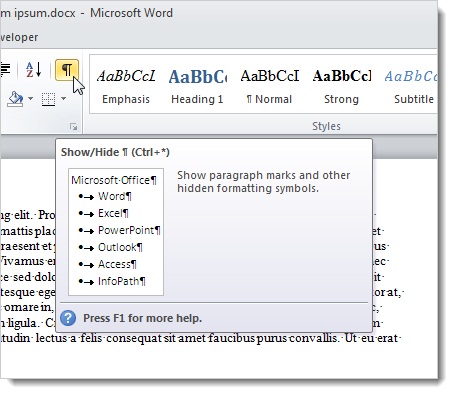Viewport: 453px width, 394px height.
Task: Click the Styles group label
Action: click(326, 126)
